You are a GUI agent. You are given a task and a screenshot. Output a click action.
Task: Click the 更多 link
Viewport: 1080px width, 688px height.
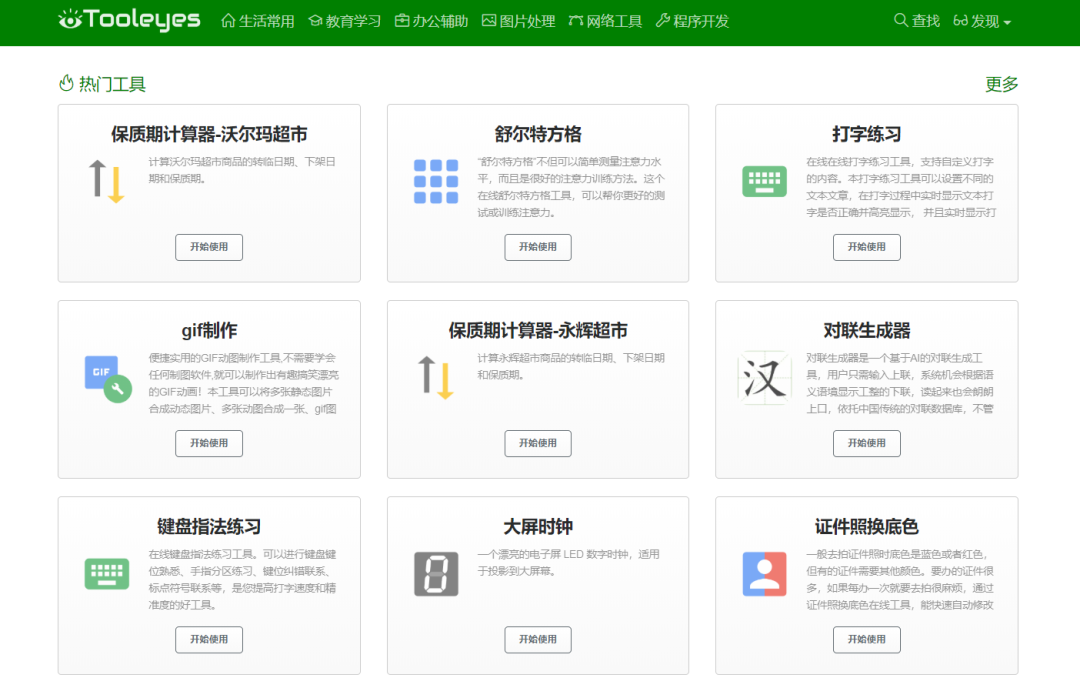(x=1001, y=85)
